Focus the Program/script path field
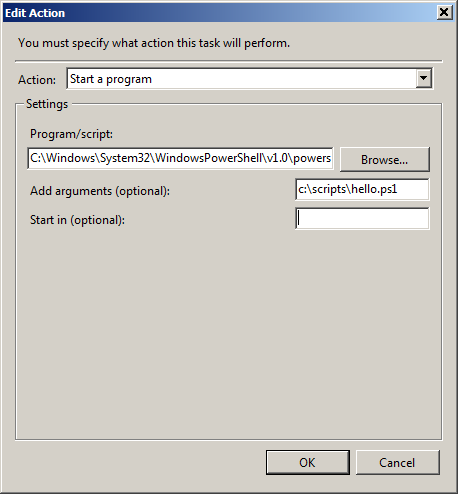 (x=180, y=158)
